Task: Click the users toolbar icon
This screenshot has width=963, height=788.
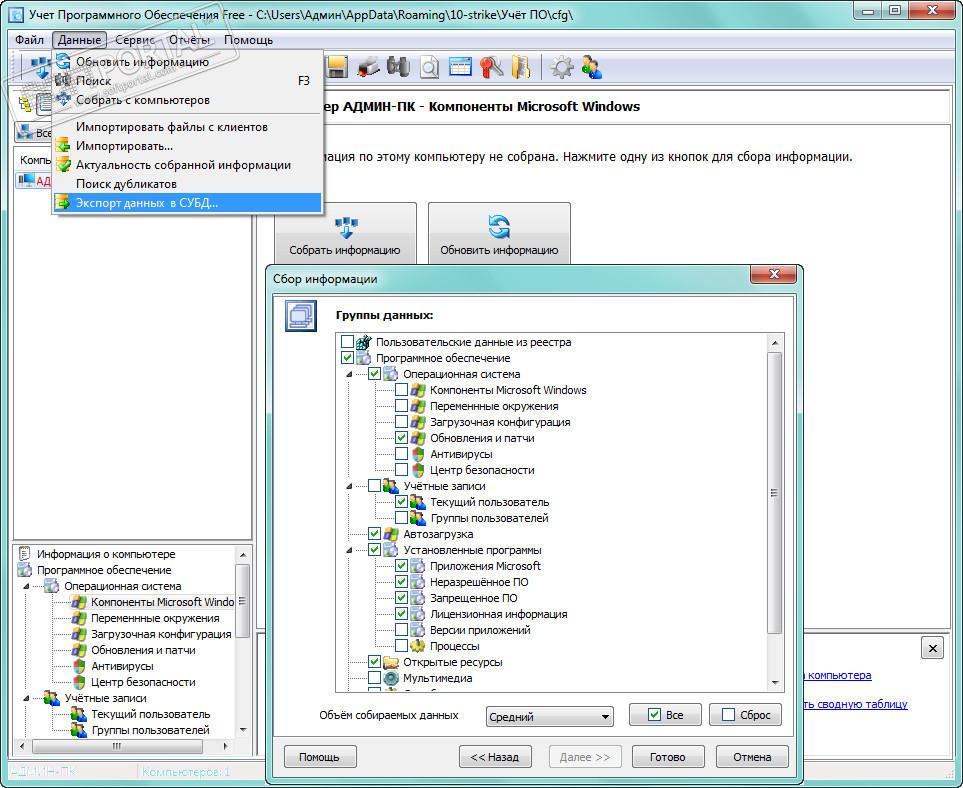Action: [592, 67]
